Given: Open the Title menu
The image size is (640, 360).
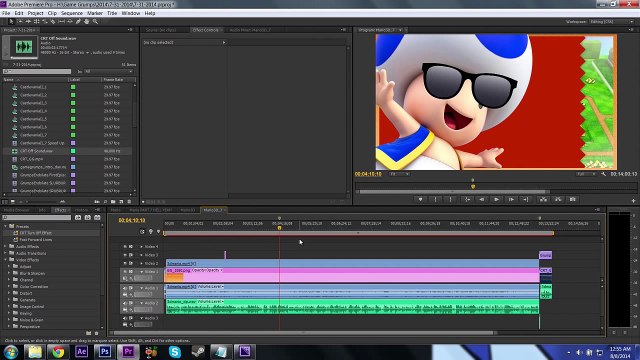Looking at the screenshot, I should pyautogui.click(x=112, y=13).
